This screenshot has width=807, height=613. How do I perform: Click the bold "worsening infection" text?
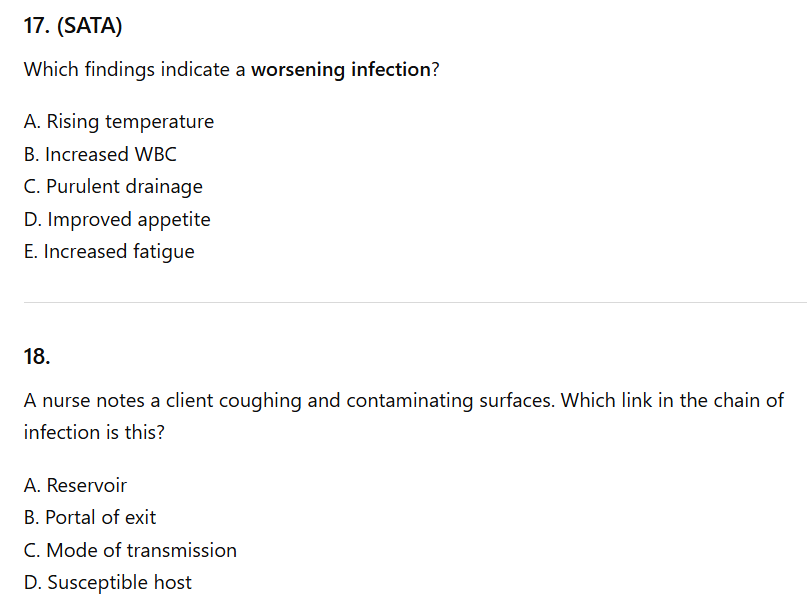click(x=340, y=71)
